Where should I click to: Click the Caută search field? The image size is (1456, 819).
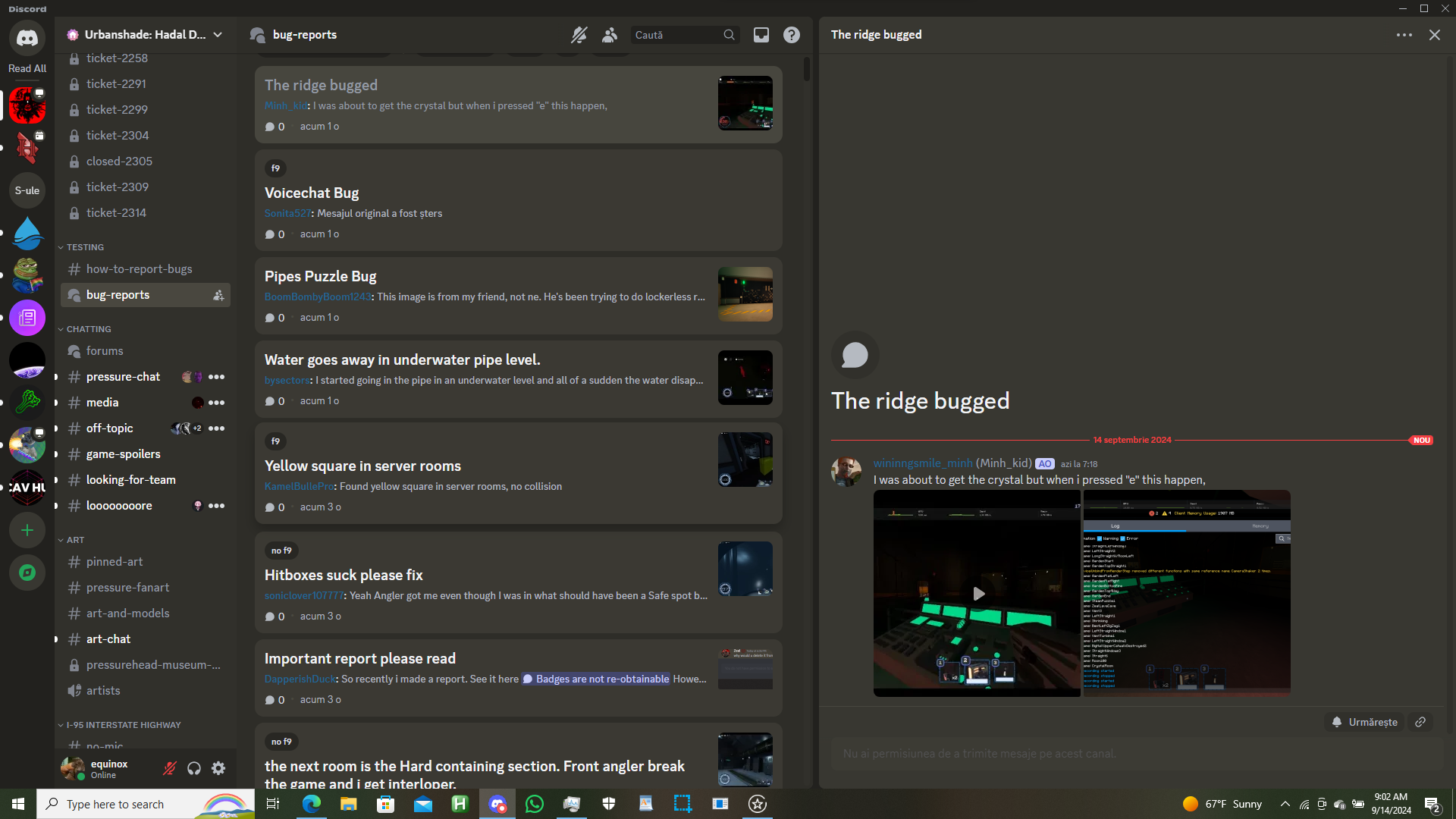(676, 35)
